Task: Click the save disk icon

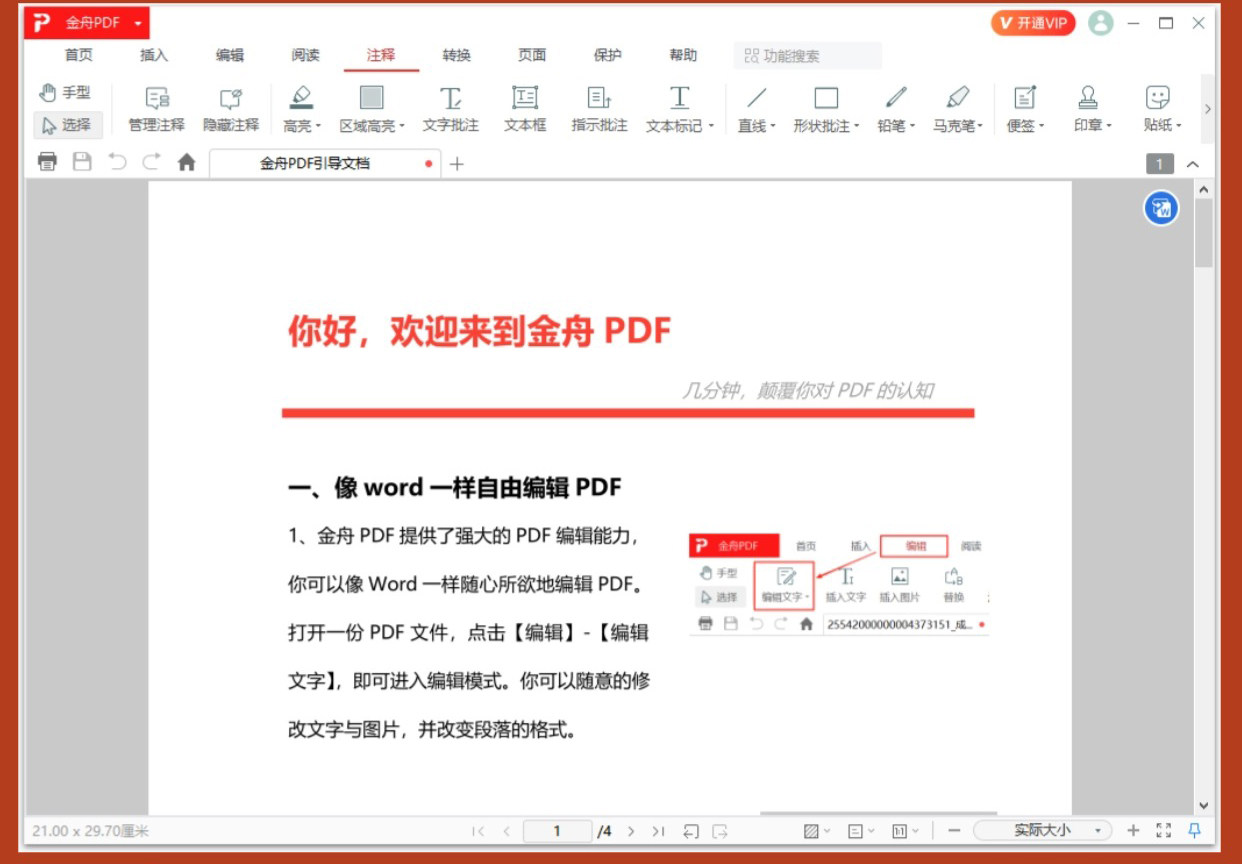Action: pos(82,162)
